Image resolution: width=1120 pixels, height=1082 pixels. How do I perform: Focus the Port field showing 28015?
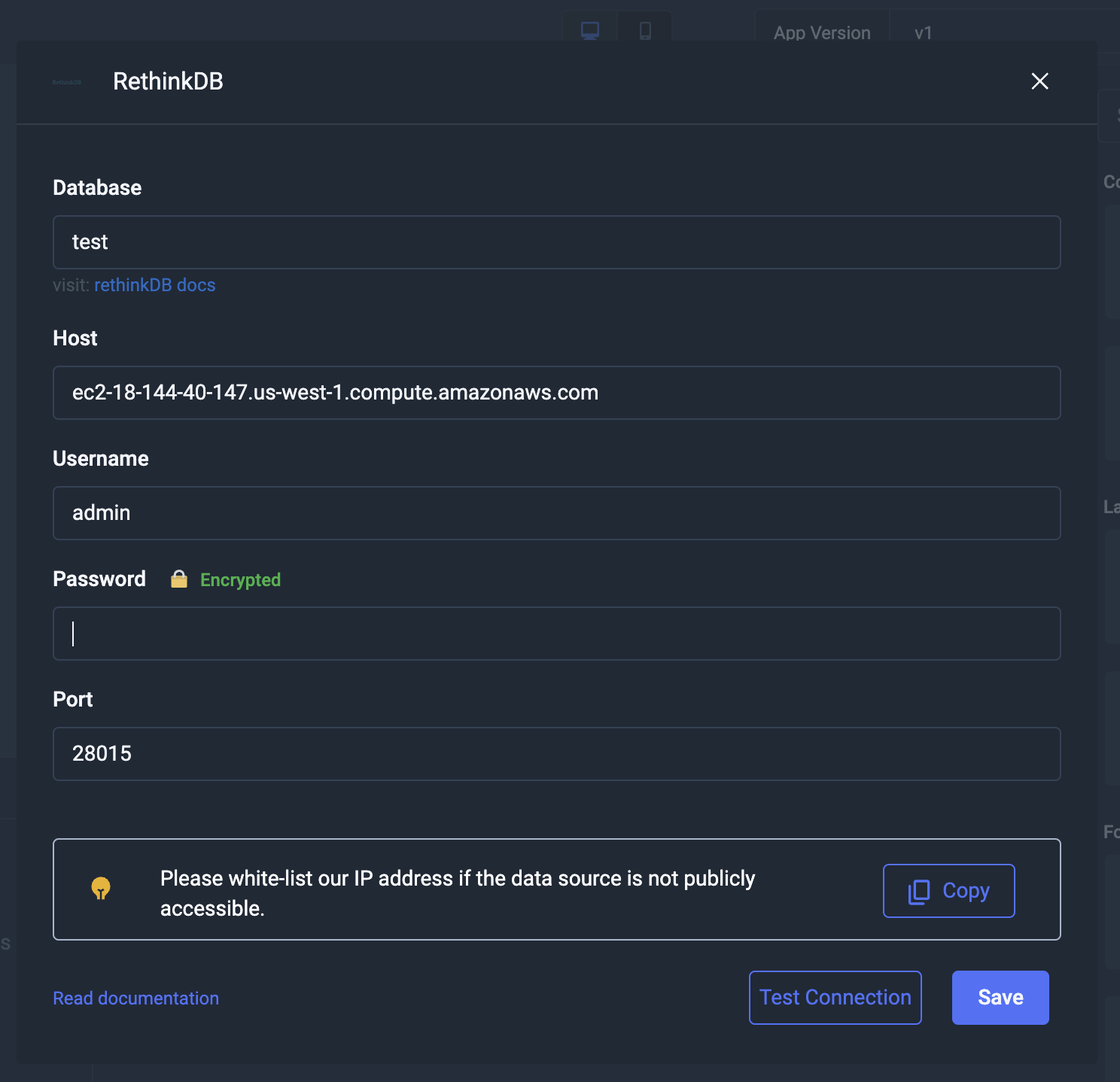[557, 754]
